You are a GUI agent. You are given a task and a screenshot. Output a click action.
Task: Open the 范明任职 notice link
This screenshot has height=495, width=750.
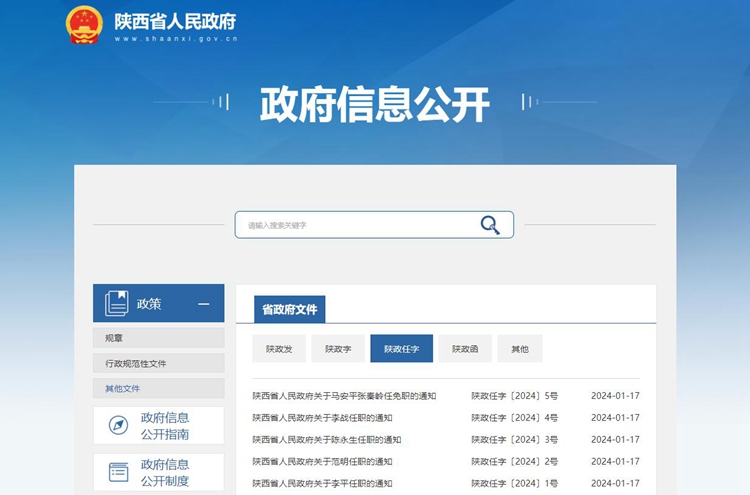[x=322, y=462]
